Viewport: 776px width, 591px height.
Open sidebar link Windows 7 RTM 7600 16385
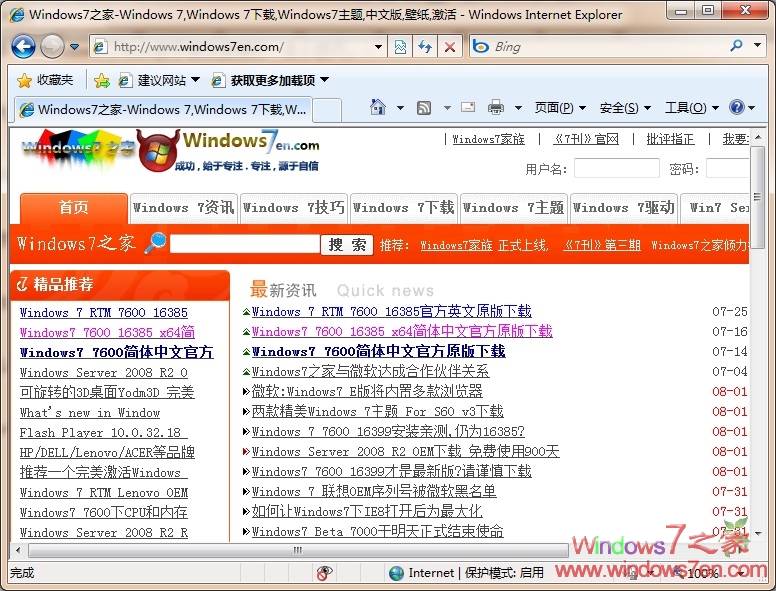[x=104, y=313]
